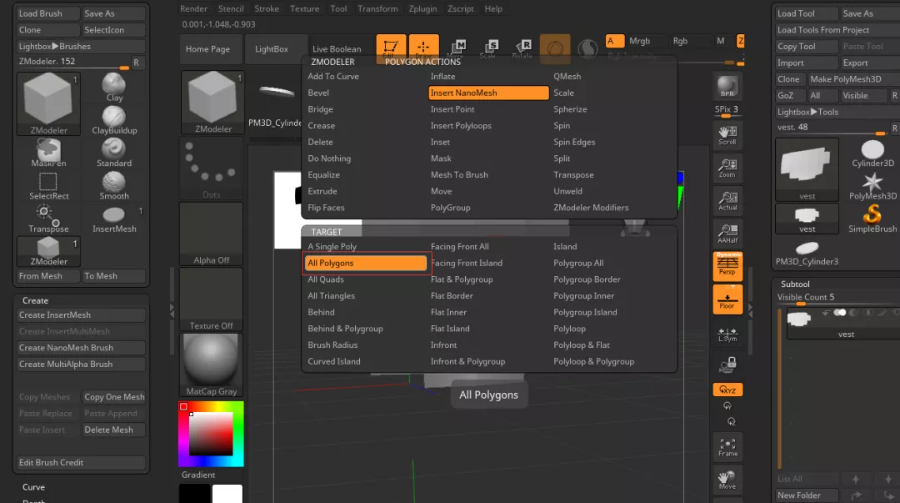Select the Clay brush icon
This screenshot has width=900, height=503.
tap(114, 87)
